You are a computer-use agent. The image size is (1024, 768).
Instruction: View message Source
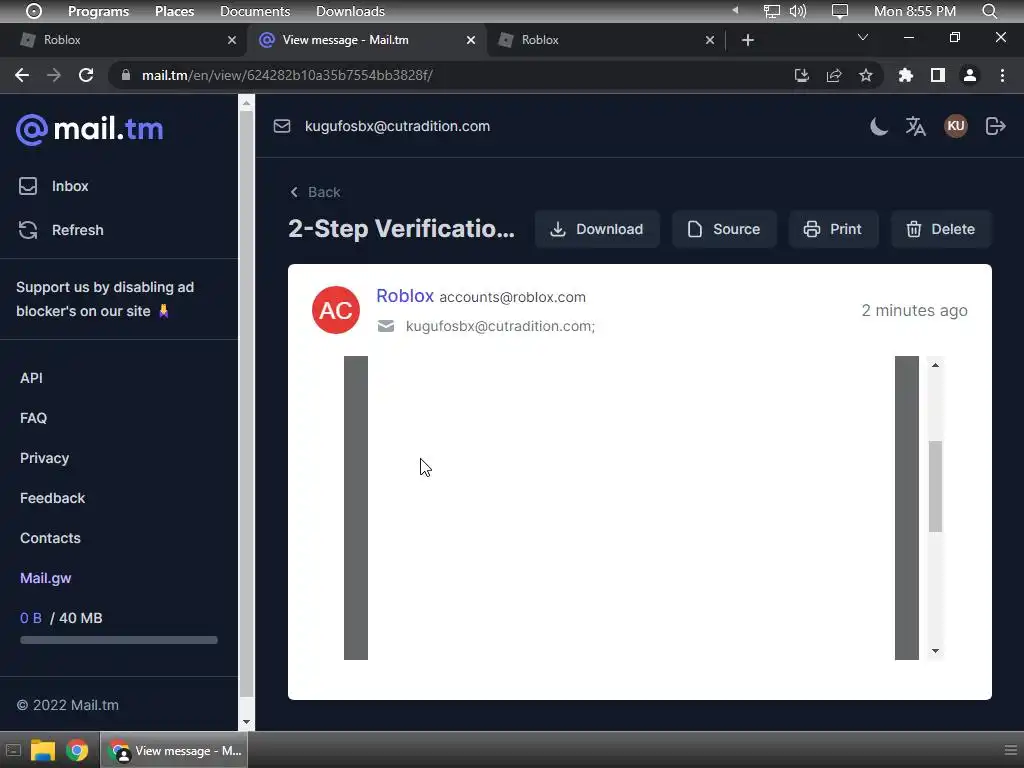coord(724,229)
